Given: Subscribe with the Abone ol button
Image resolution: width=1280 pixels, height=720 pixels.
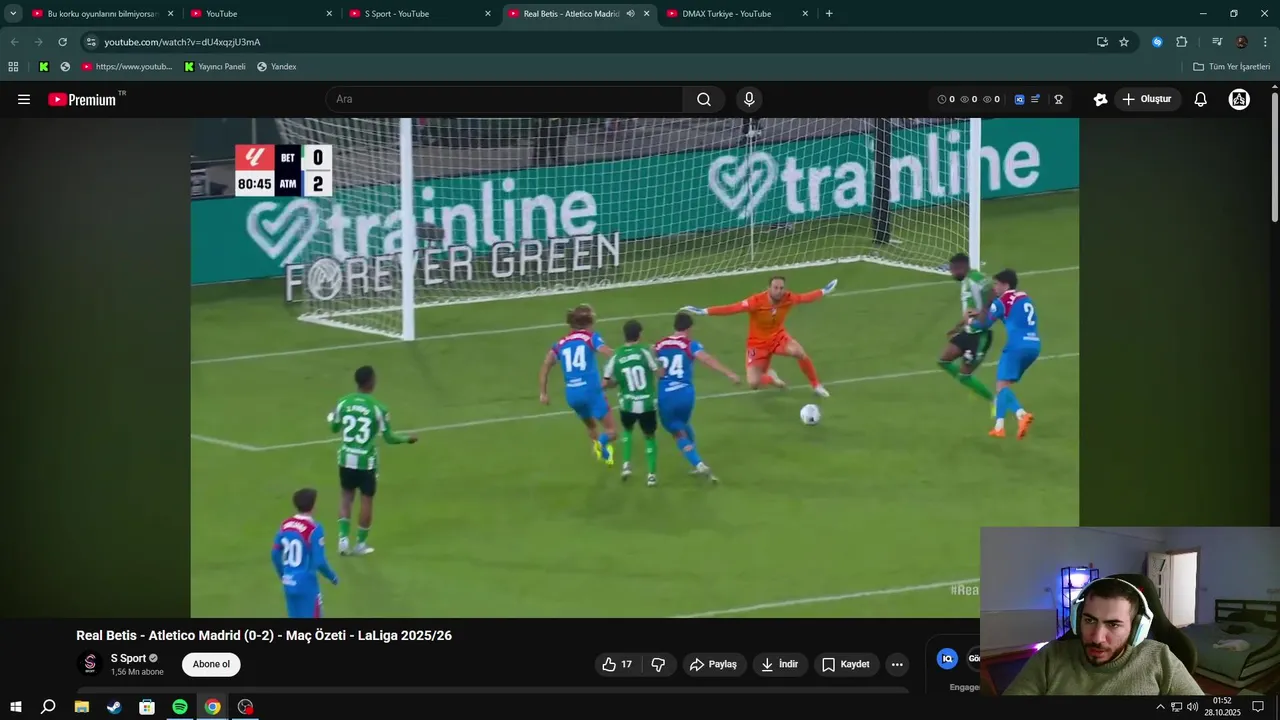Looking at the screenshot, I should pos(211,664).
